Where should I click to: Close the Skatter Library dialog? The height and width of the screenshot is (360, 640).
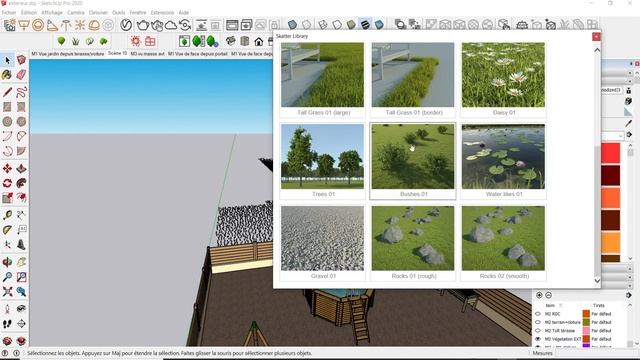(596, 37)
